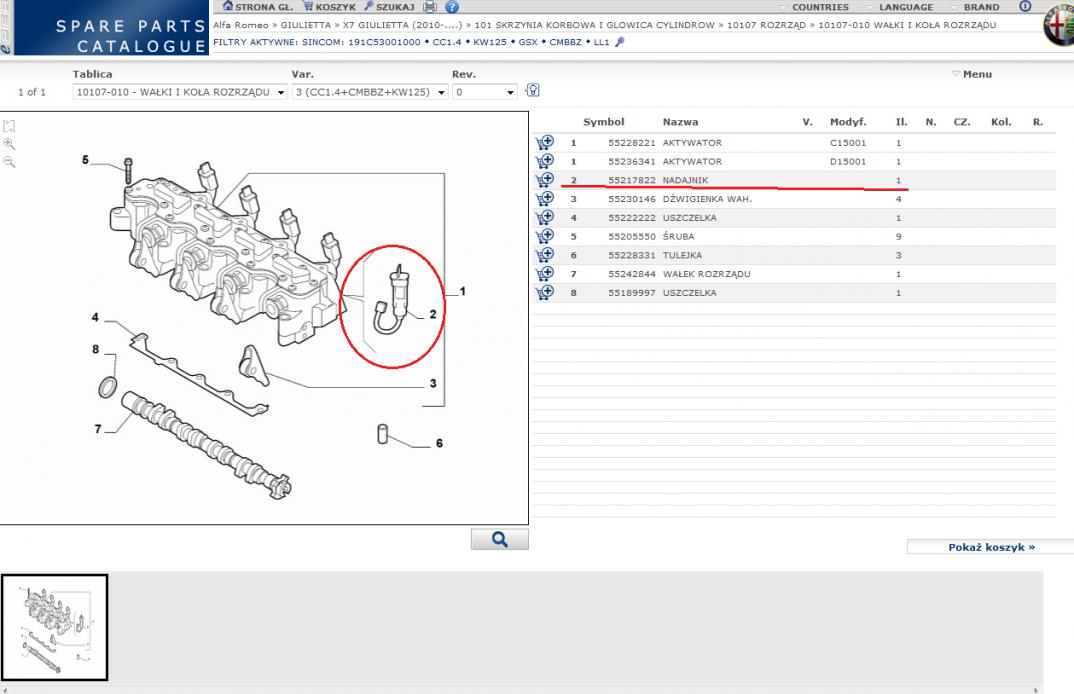
Task: Click callout number 4 near gasket
Action: click(95, 317)
